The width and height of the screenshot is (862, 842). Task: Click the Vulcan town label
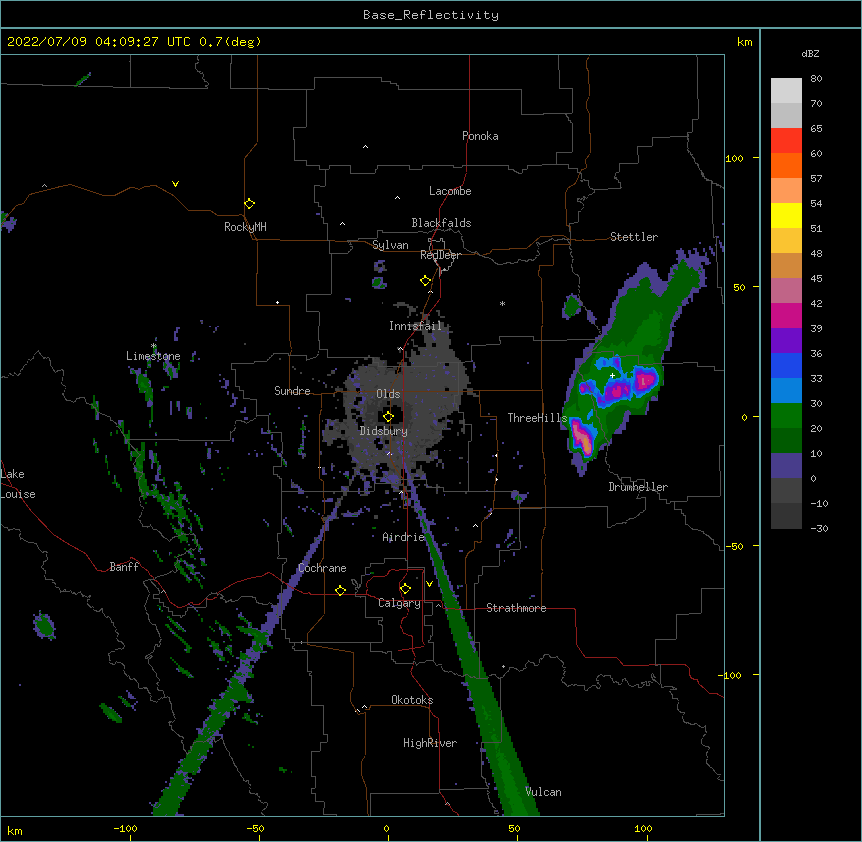(543, 792)
